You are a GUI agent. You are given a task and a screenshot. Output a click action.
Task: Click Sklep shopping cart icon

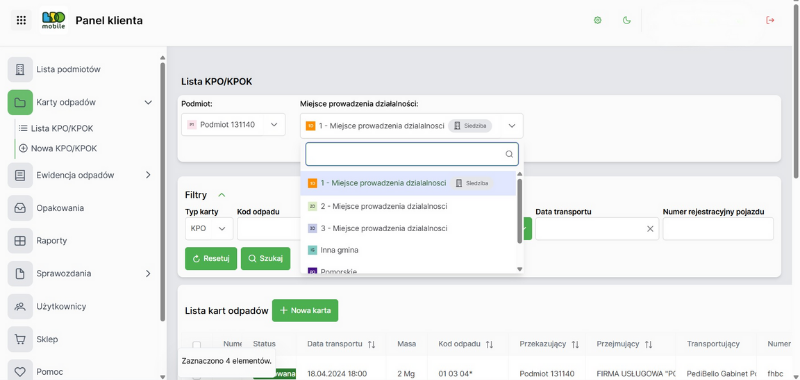point(20,339)
